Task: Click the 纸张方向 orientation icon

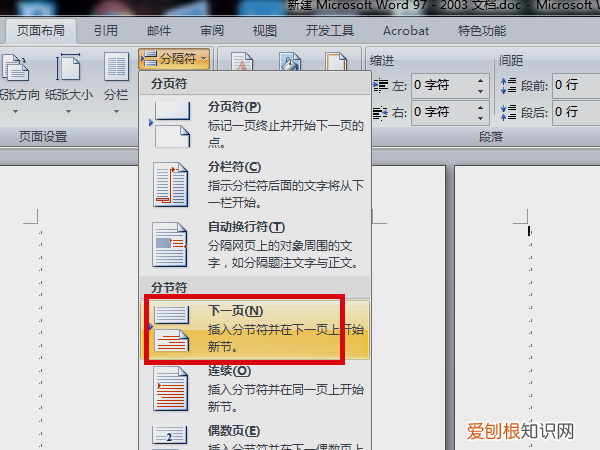Action: [x=15, y=68]
